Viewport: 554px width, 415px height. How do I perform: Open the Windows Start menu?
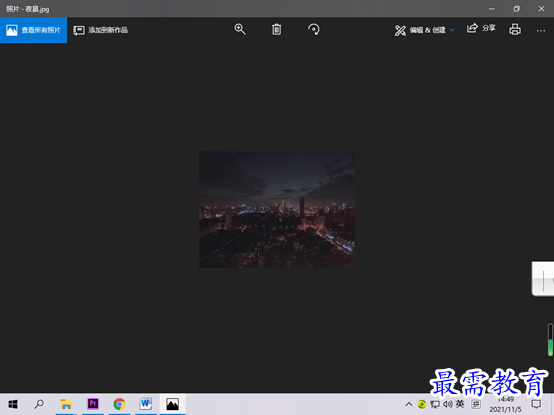point(13,404)
